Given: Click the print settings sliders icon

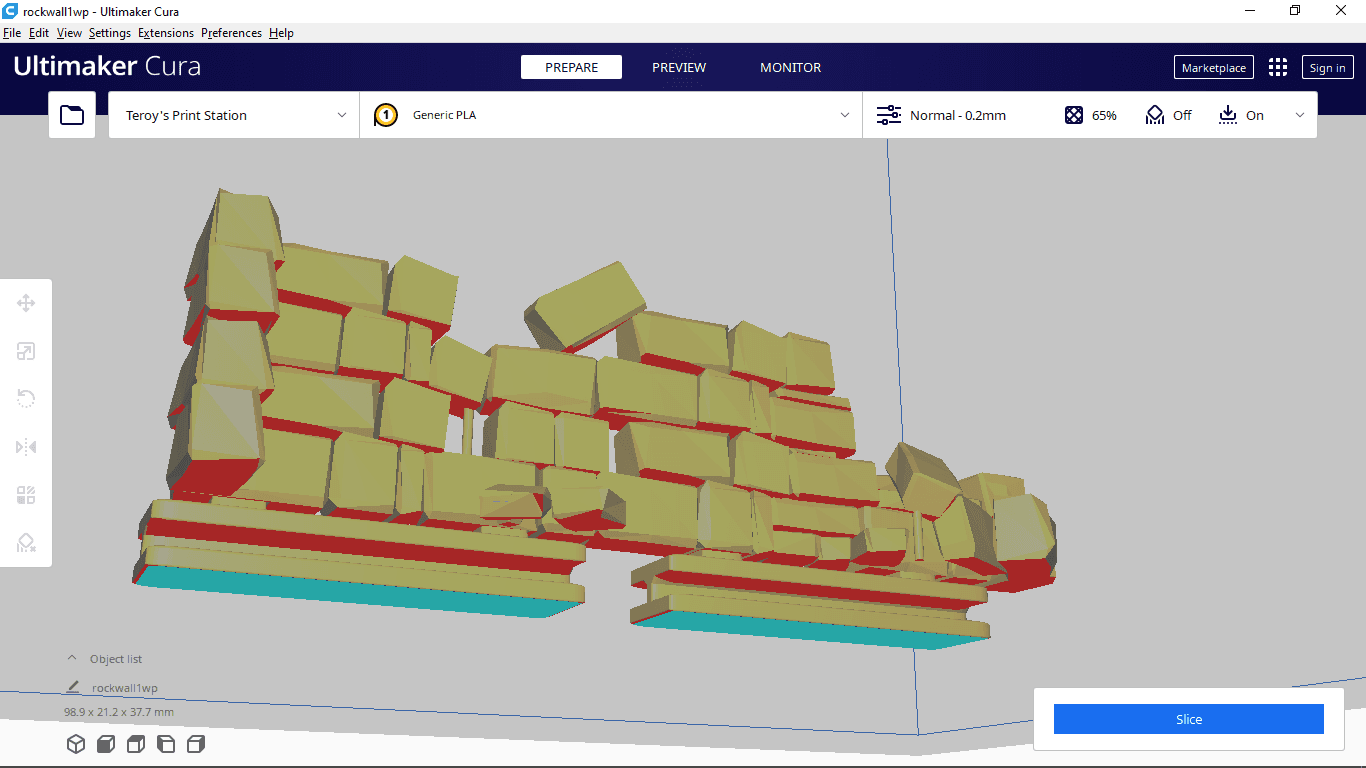Looking at the screenshot, I should click(x=889, y=115).
